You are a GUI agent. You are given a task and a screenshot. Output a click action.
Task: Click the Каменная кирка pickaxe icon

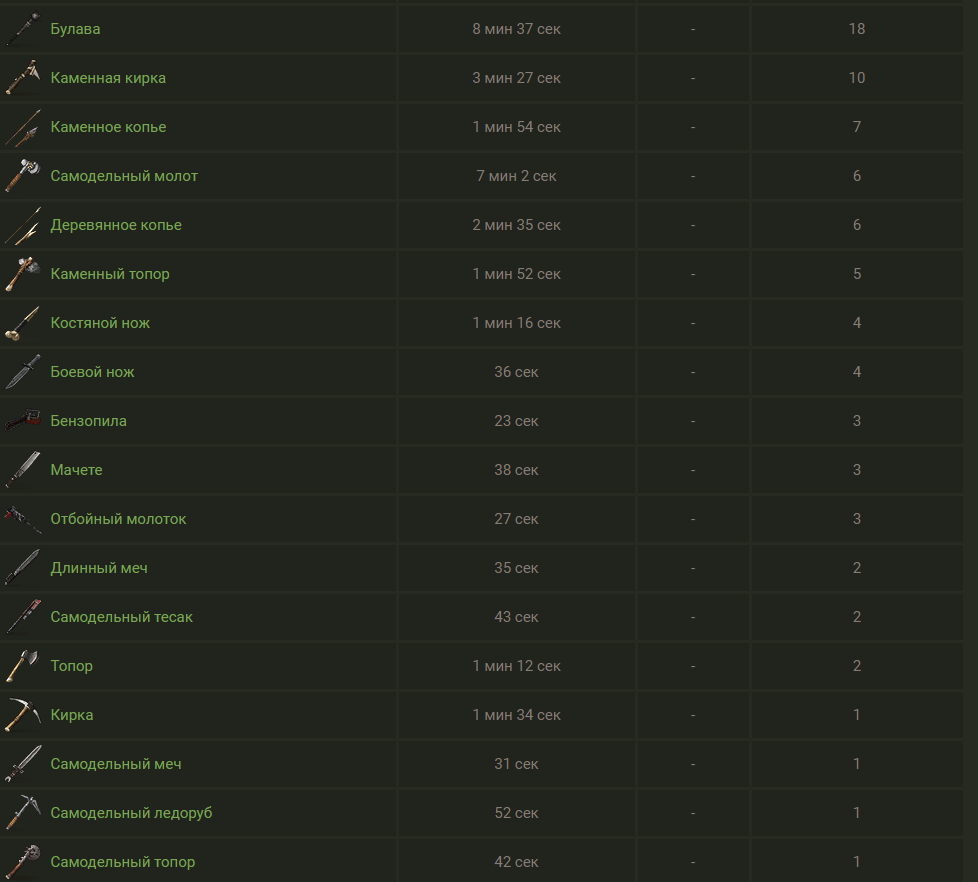point(23,78)
